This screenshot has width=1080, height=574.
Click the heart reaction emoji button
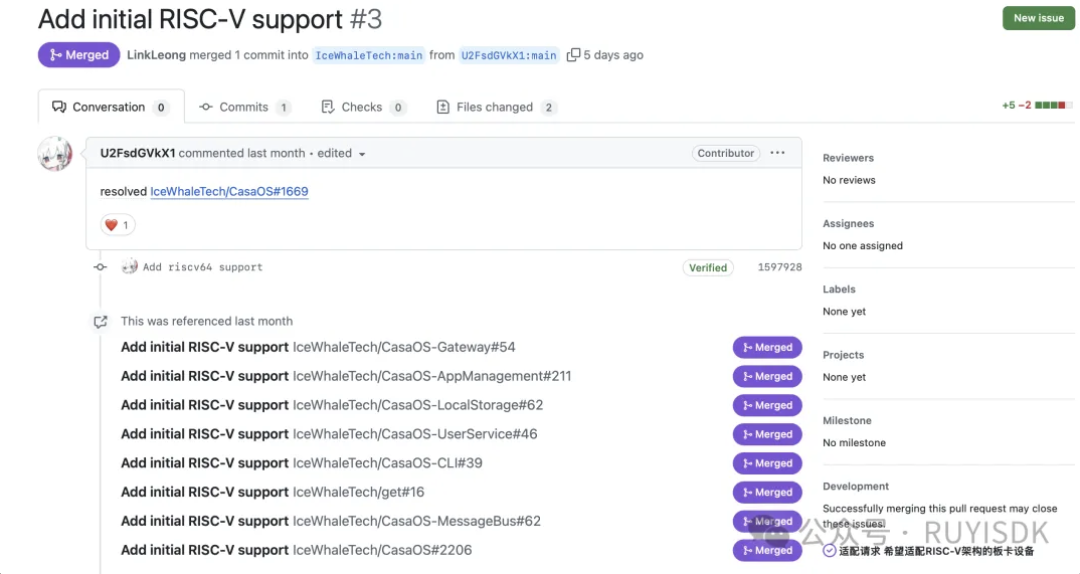(117, 225)
